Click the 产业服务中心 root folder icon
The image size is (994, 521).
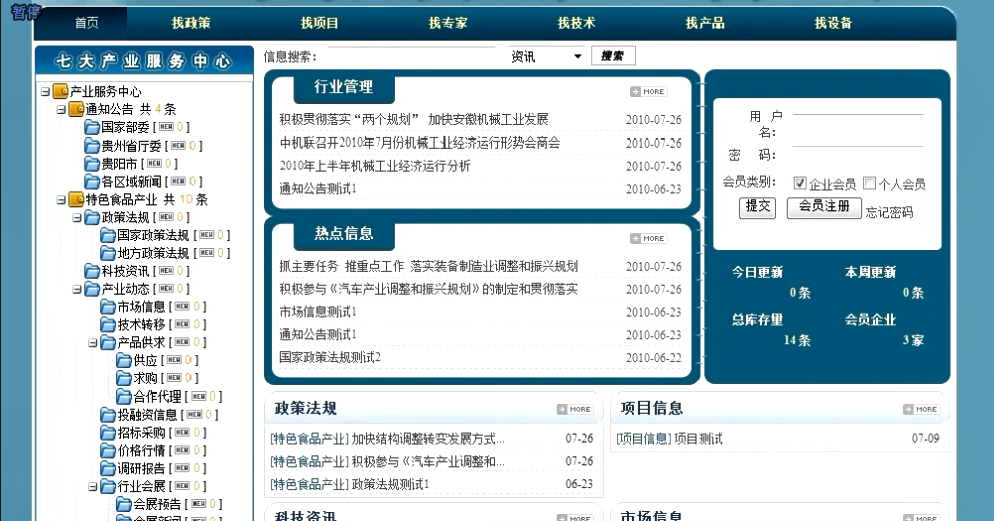60,92
